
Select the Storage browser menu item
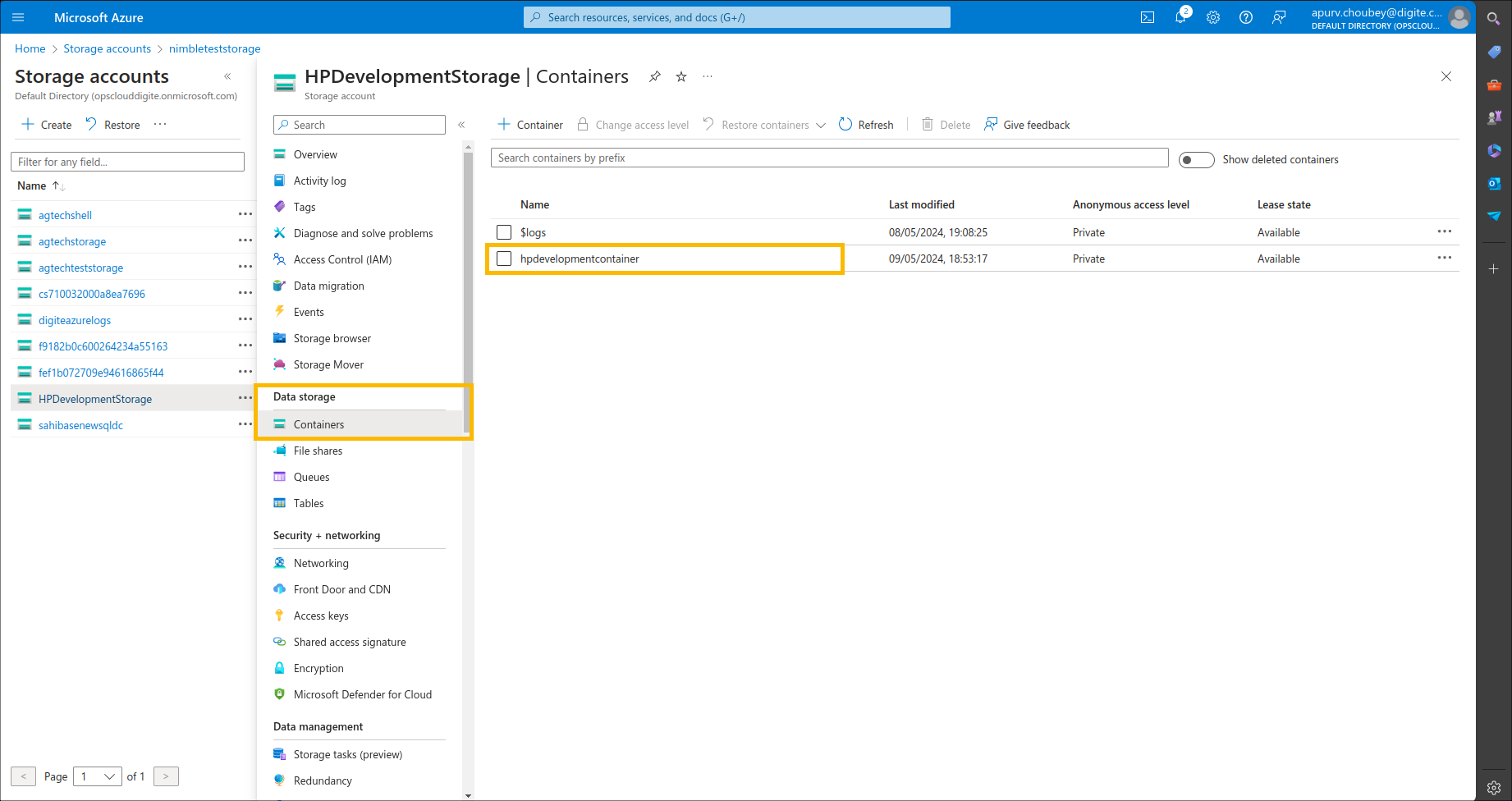click(332, 337)
